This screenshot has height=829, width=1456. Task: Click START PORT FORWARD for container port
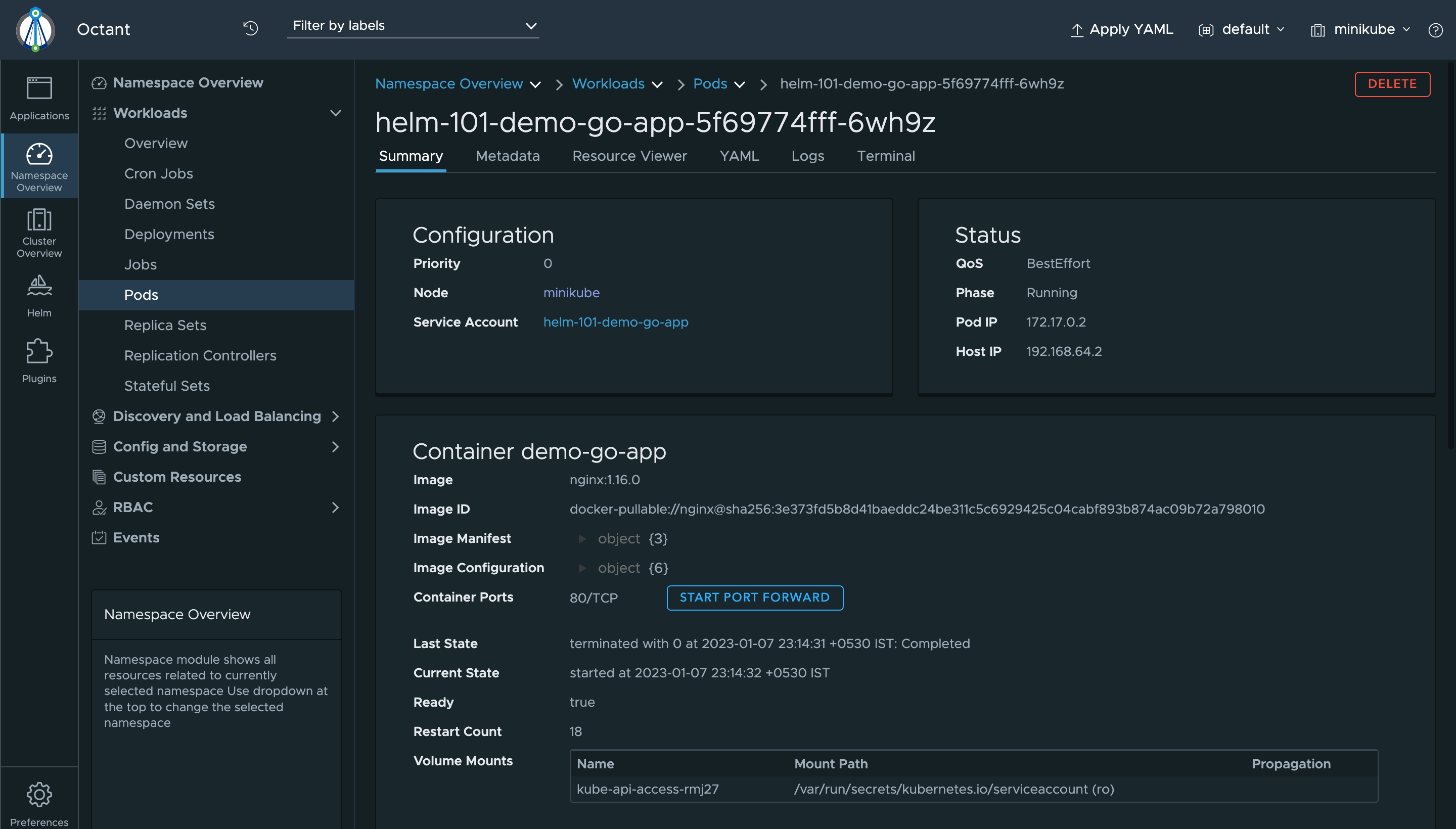pyautogui.click(x=754, y=597)
